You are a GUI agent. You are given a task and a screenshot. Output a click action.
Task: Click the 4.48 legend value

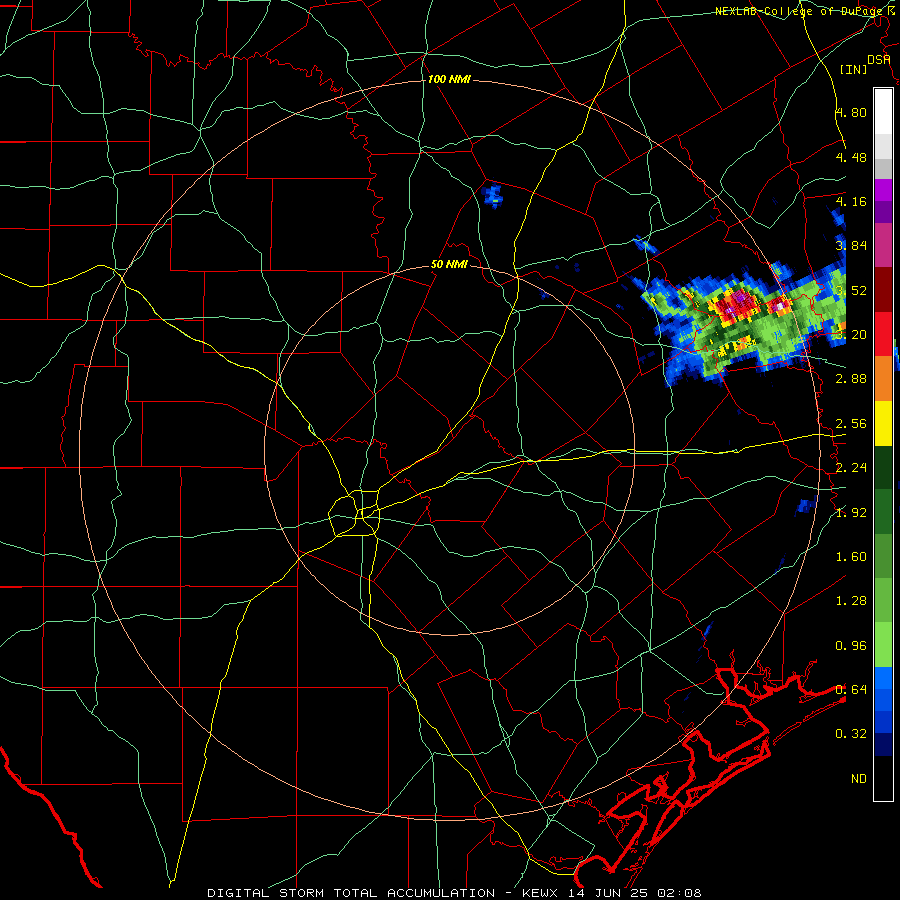click(851, 157)
